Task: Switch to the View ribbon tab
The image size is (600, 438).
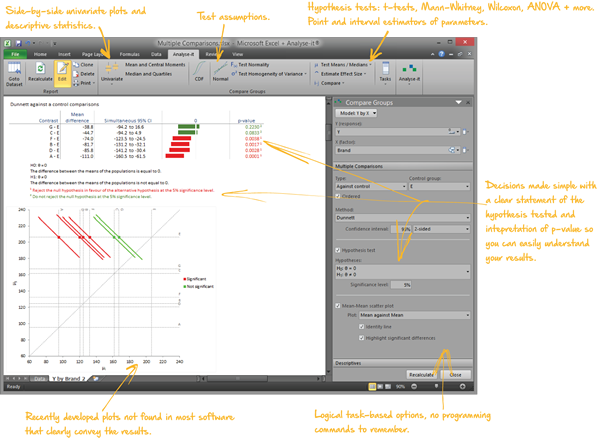Action: 238,54
